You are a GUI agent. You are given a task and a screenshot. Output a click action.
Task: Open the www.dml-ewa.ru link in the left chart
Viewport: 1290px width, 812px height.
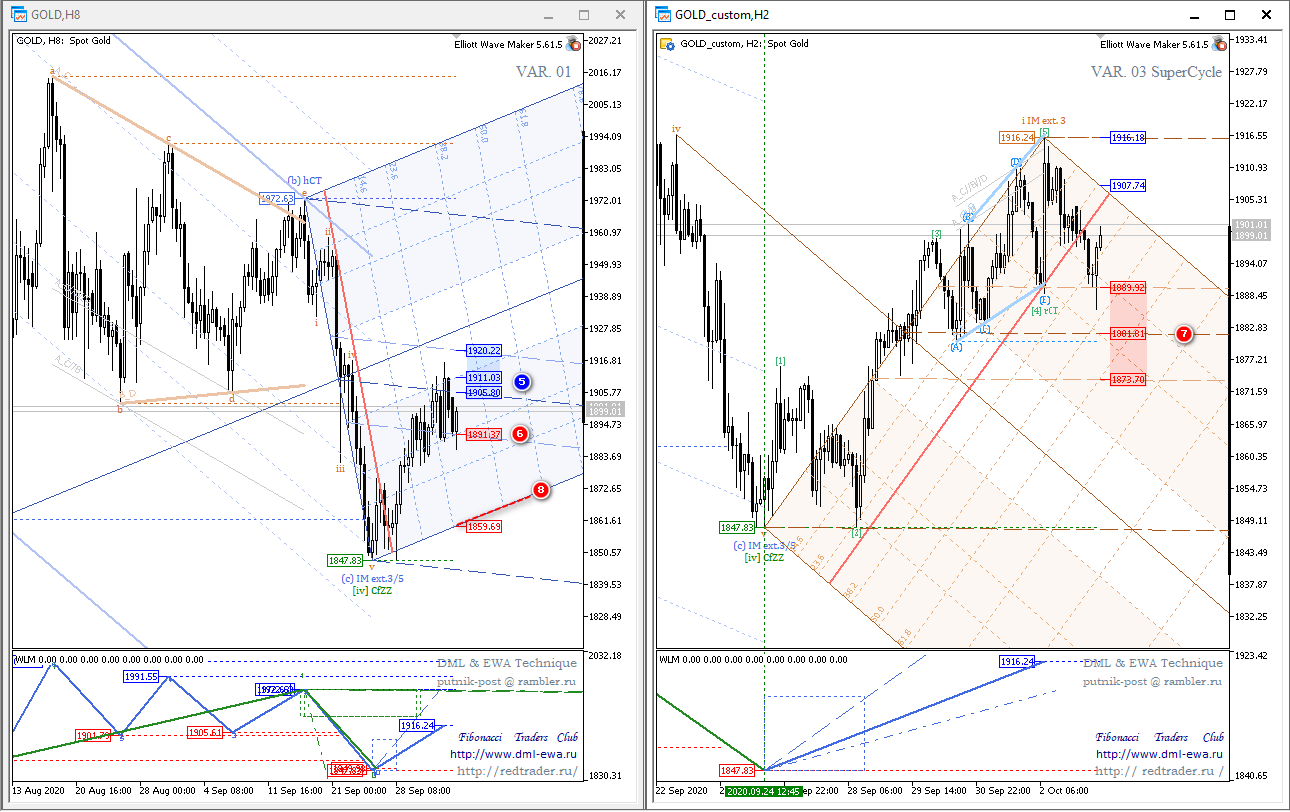[513, 755]
